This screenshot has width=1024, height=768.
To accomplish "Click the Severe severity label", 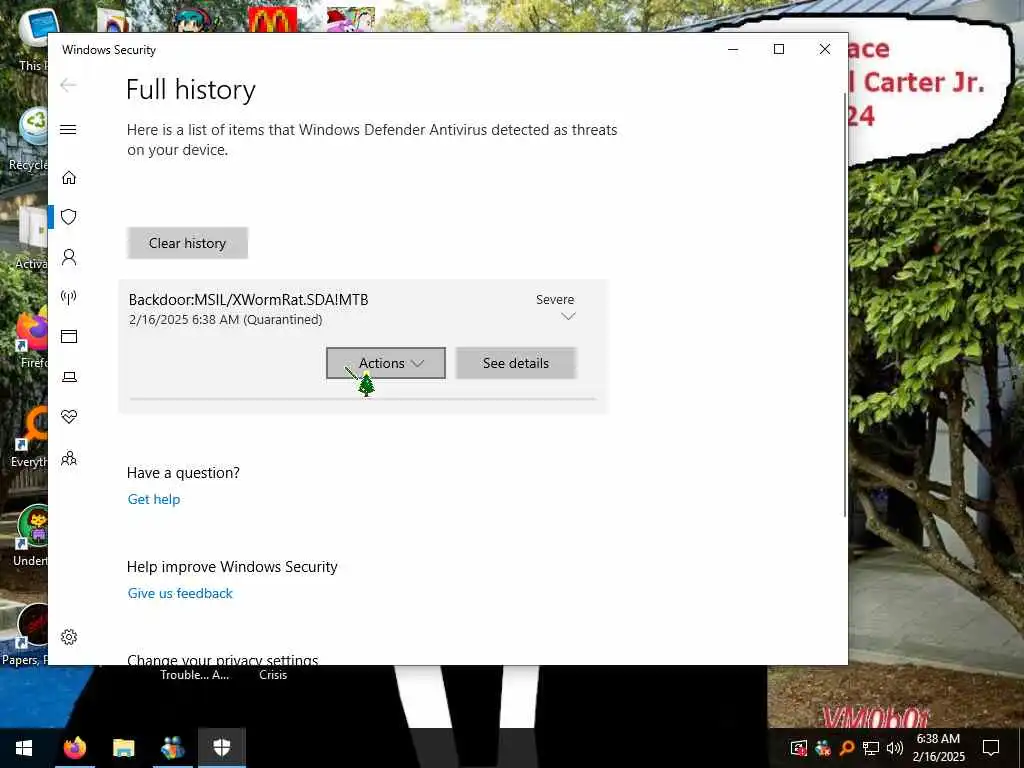I will [x=555, y=300].
